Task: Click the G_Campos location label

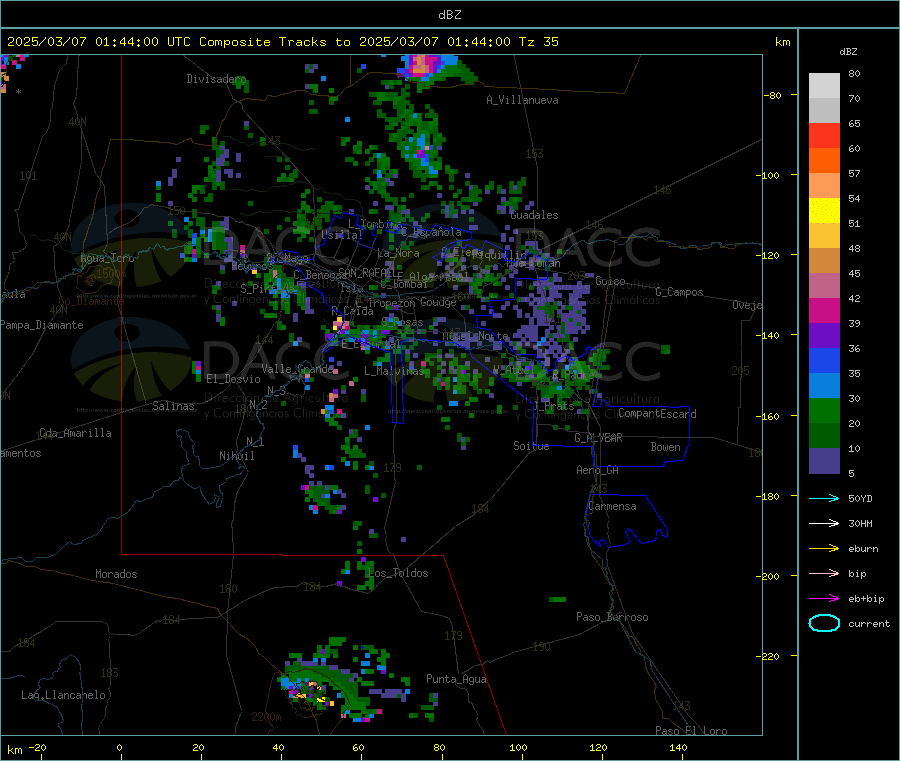Action: pyautogui.click(x=679, y=292)
